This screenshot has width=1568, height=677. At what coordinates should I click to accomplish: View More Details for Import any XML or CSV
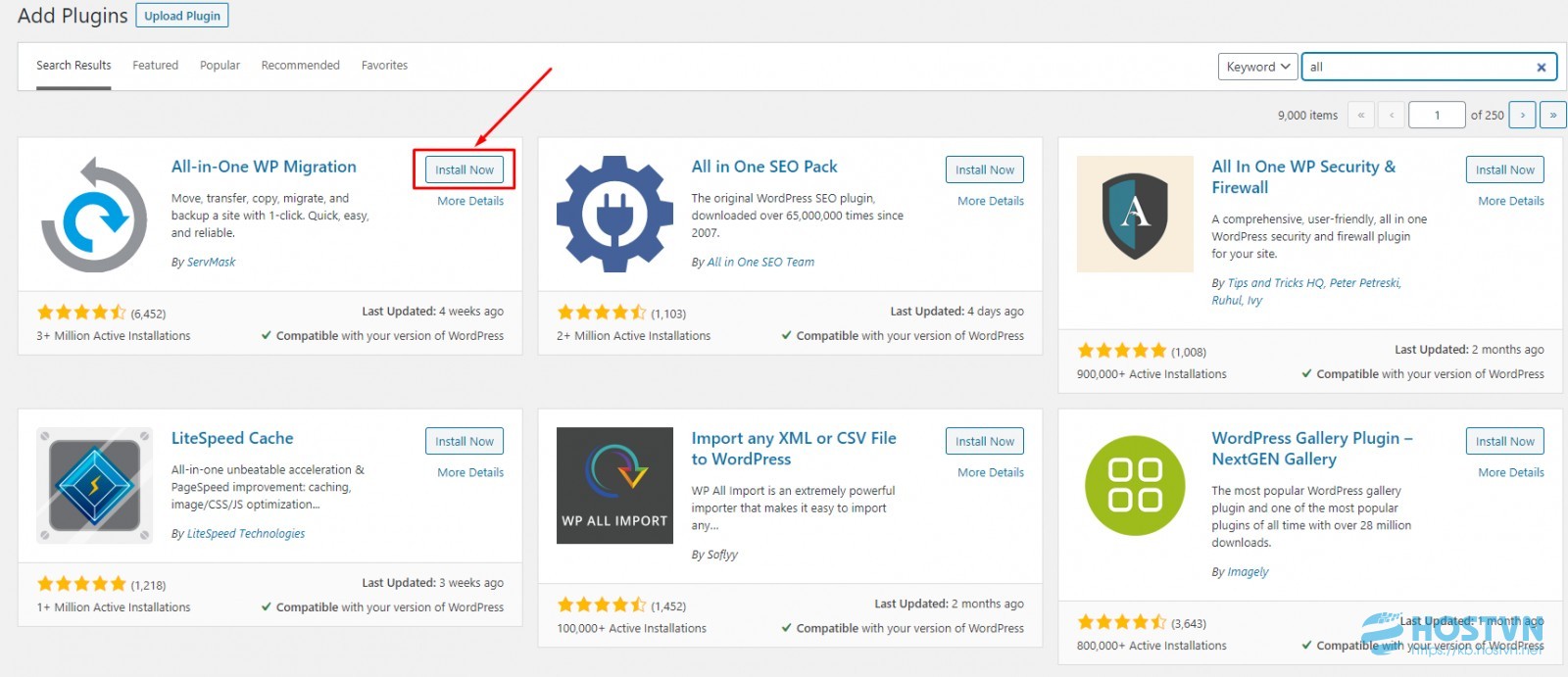pos(991,472)
